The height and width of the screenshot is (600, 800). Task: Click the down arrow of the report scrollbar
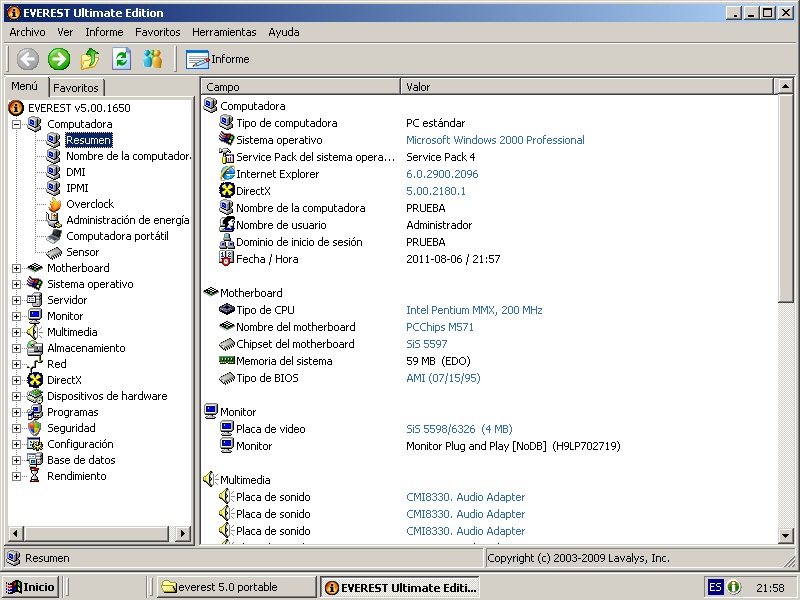point(785,536)
